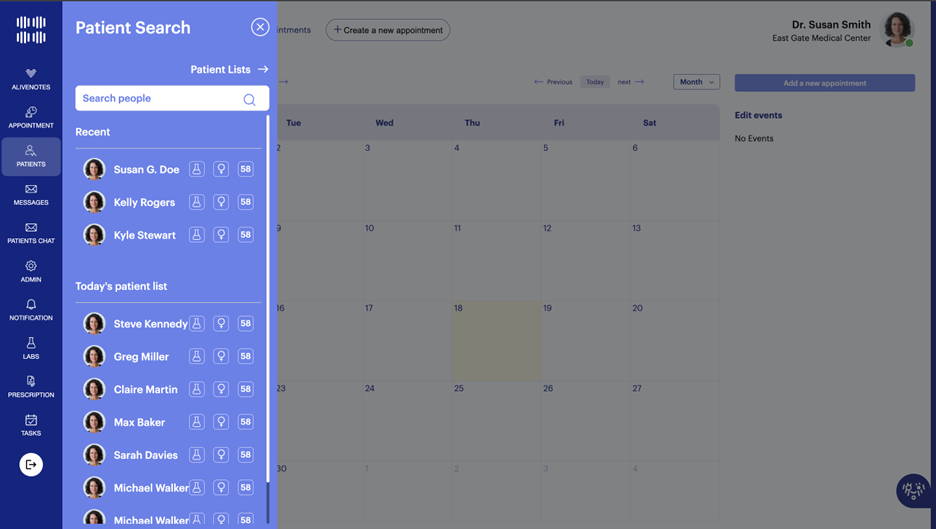Viewport: 936px width, 529px height.
Task: Open Notification bell in sidebar
Action: [x=31, y=309]
